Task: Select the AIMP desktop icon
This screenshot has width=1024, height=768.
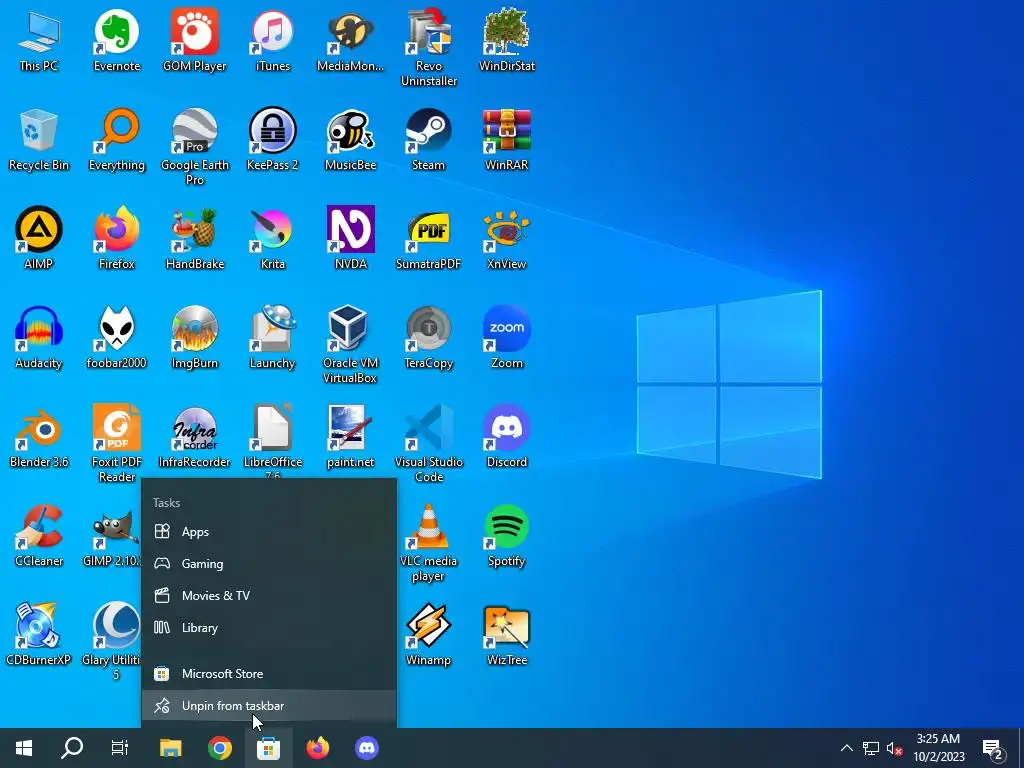Action: click(x=39, y=238)
